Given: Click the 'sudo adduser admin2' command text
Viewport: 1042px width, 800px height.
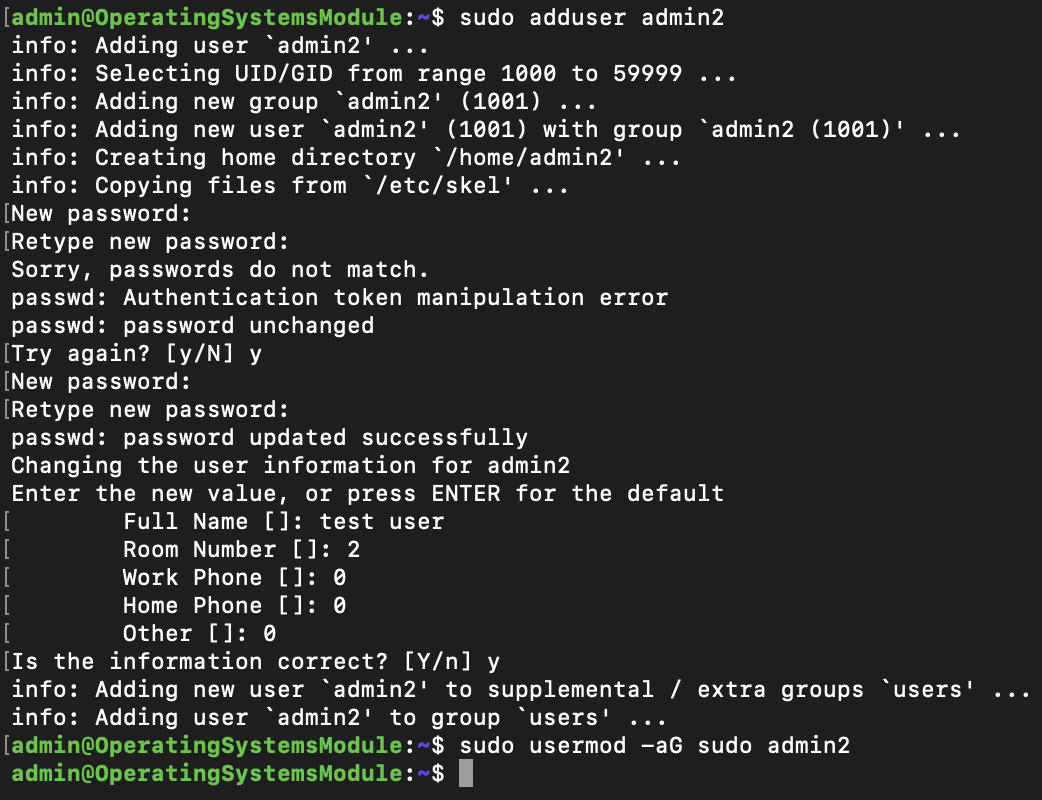Looking at the screenshot, I should pyautogui.click(x=591, y=17).
